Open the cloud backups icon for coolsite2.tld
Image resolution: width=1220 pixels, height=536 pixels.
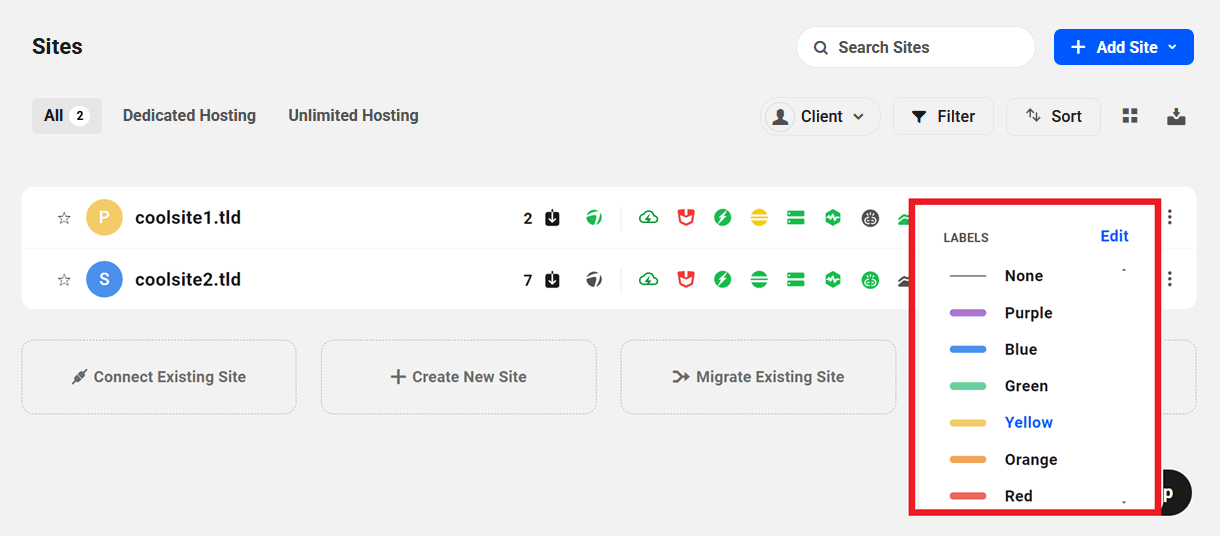(x=649, y=279)
